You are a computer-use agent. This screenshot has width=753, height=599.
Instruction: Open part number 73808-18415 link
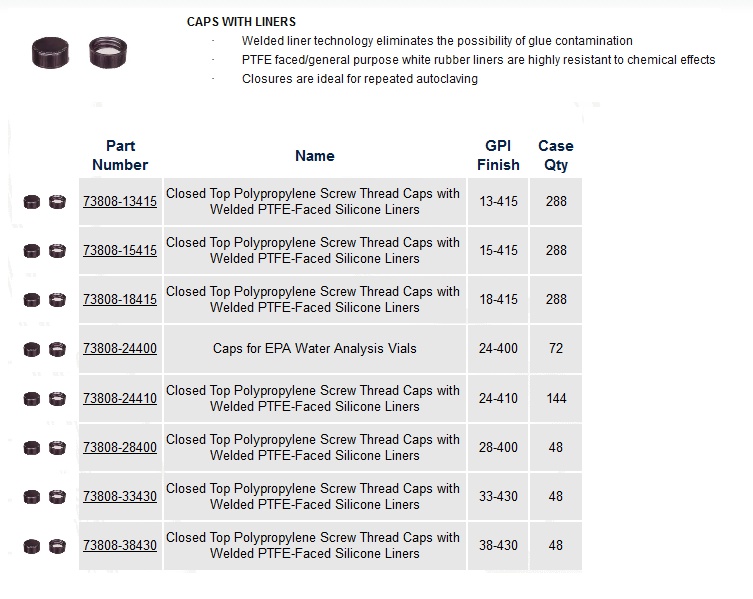(x=120, y=299)
